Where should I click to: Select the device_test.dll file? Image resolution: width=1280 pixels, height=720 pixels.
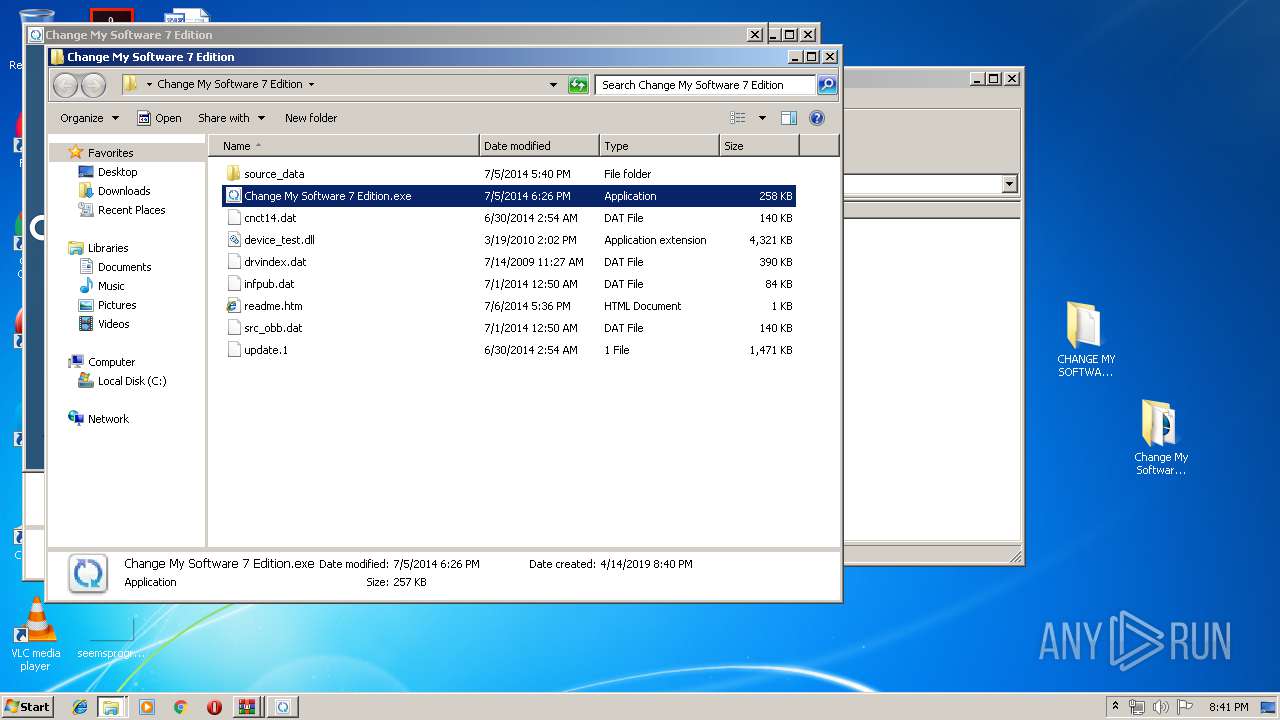pos(509,240)
